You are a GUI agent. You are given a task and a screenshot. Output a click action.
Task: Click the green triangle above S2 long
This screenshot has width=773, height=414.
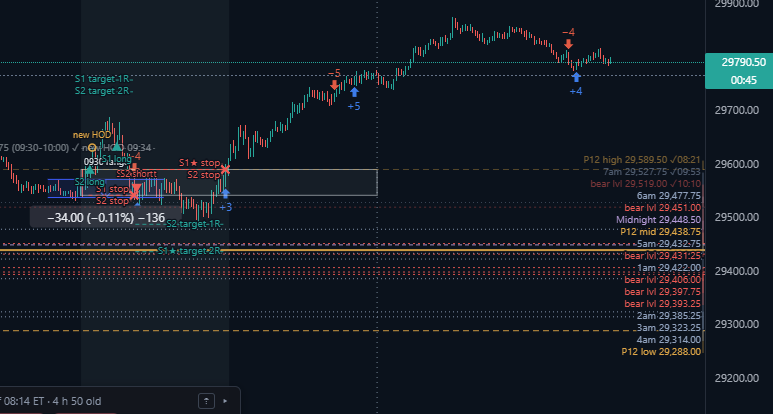point(89,171)
